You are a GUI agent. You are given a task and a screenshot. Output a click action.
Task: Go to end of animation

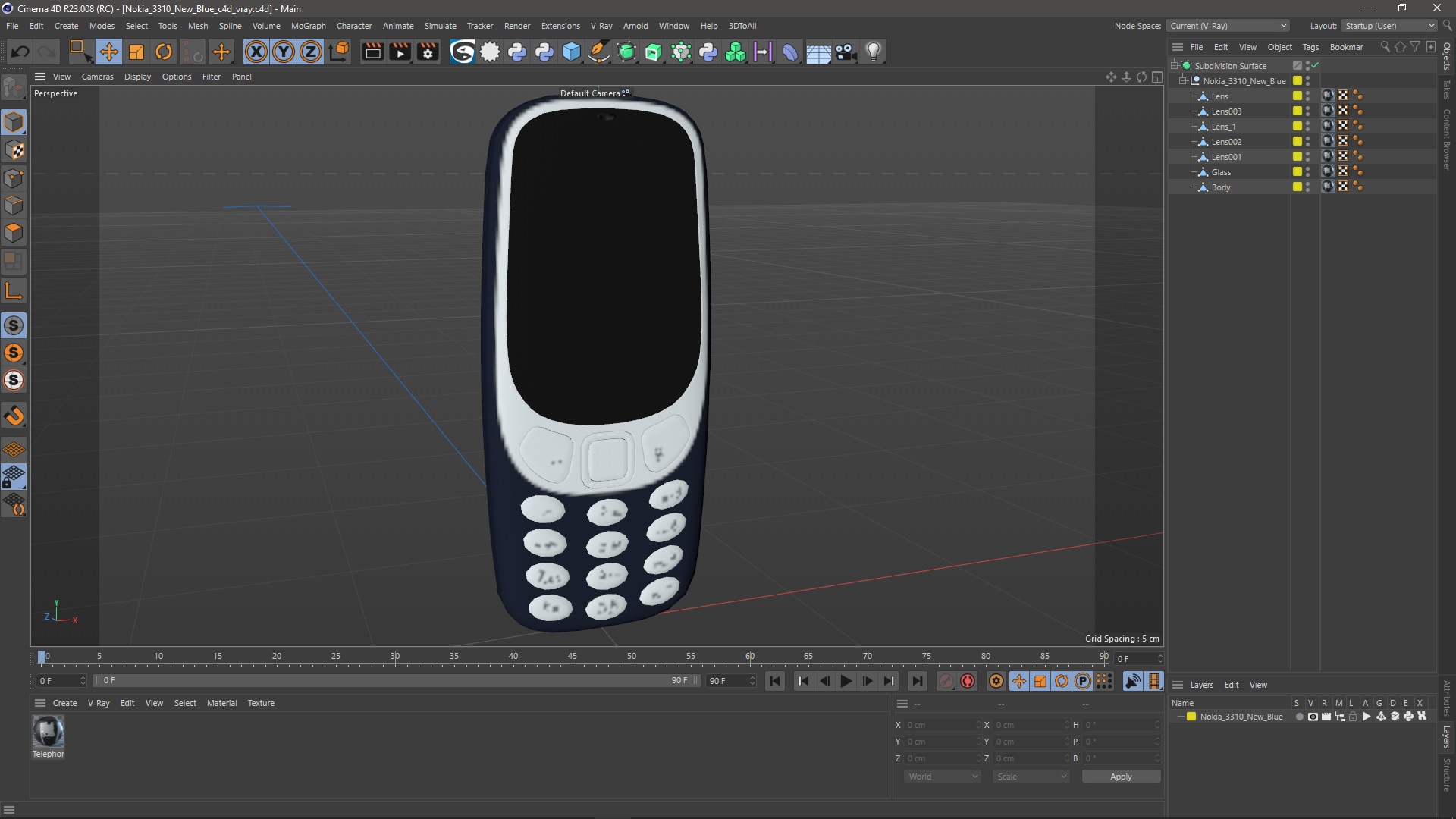(x=917, y=681)
